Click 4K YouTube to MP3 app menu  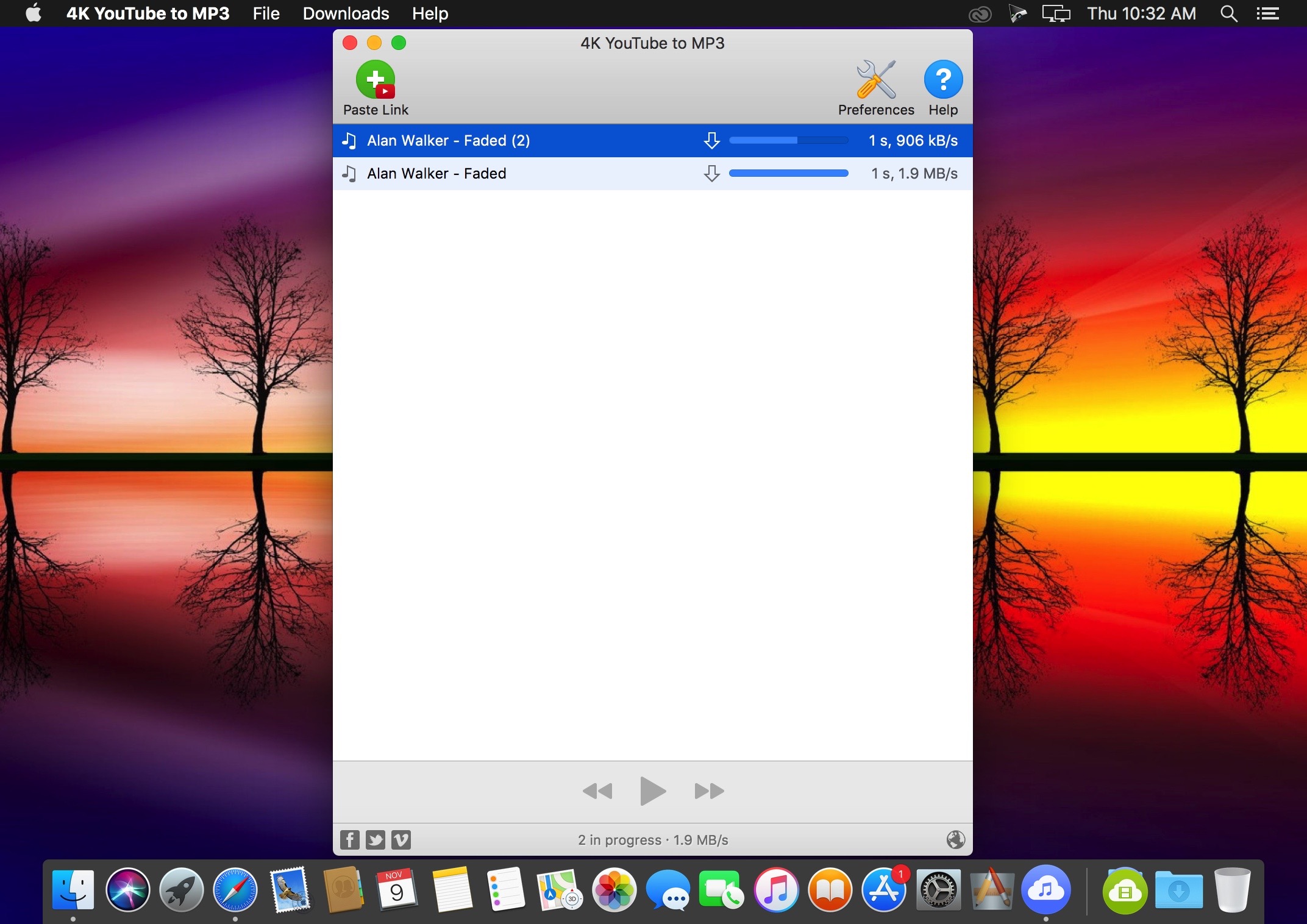coord(148,13)
